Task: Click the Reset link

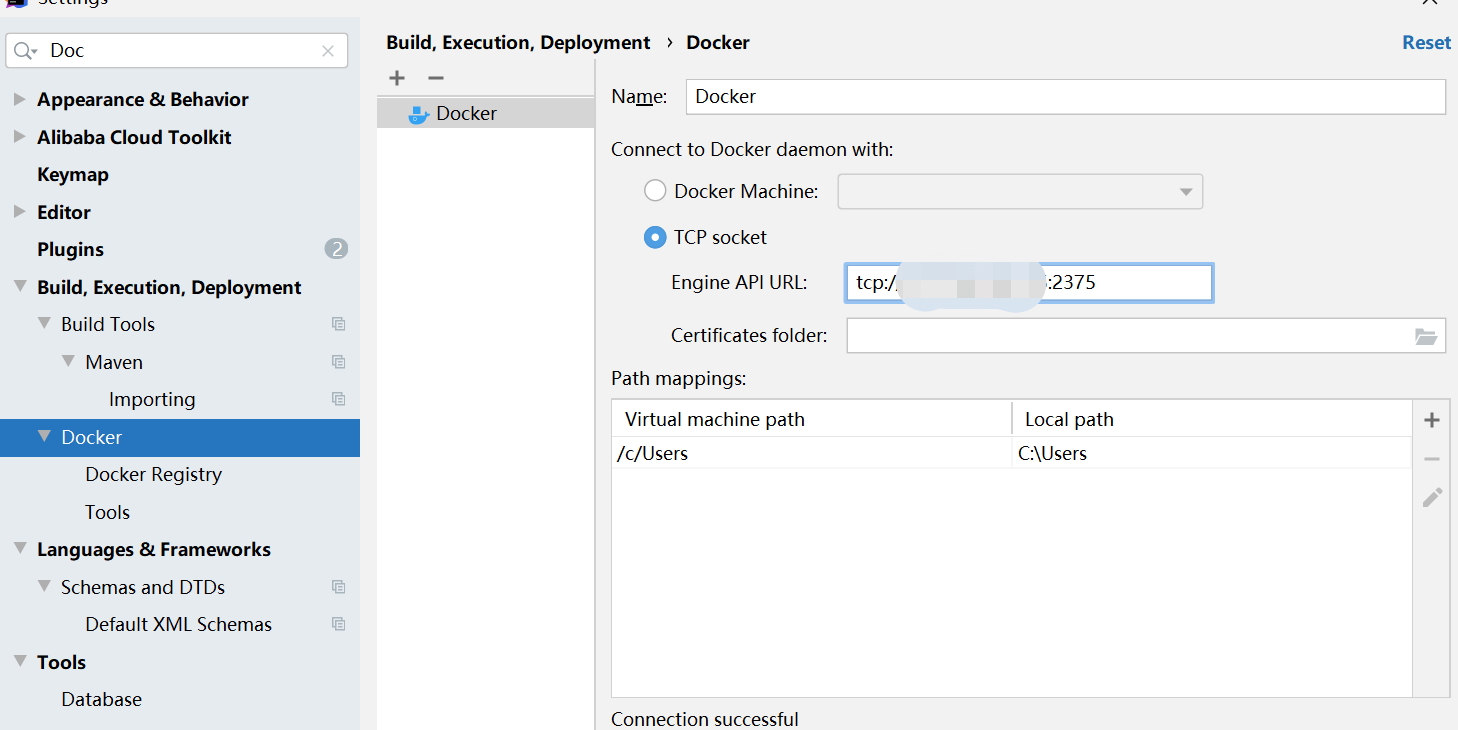Action: pyautogui.click(x=1426, y=42)
